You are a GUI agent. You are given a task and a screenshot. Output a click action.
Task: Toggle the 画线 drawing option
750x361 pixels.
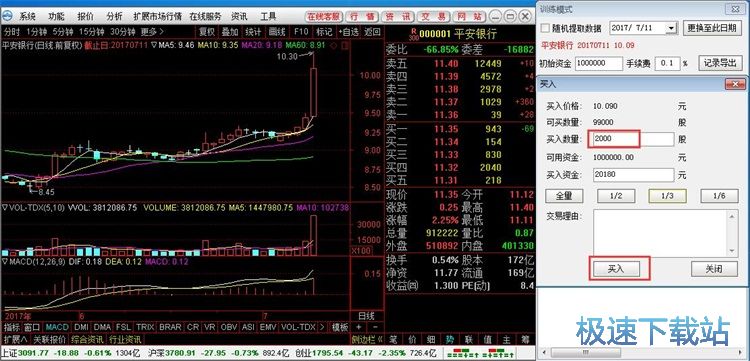click(x=277, y=32)
